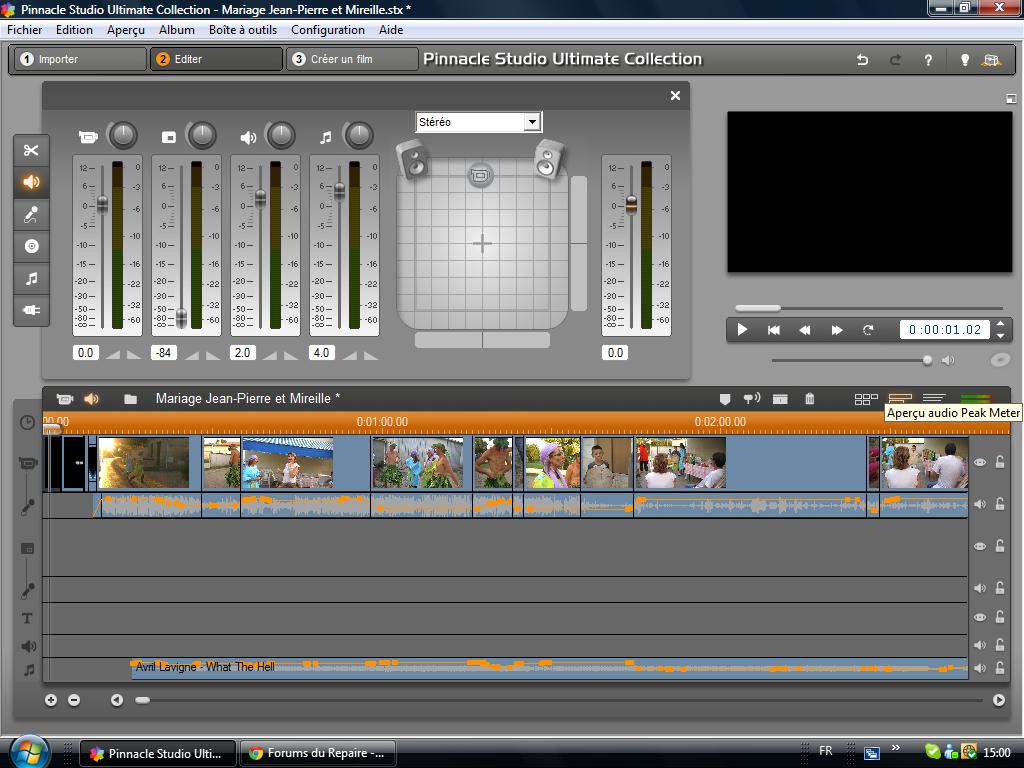Viewport: 1024px width, 768px height.
Task: Click the fast forward button
Action: pyautogui.click(x=837, y=330)
